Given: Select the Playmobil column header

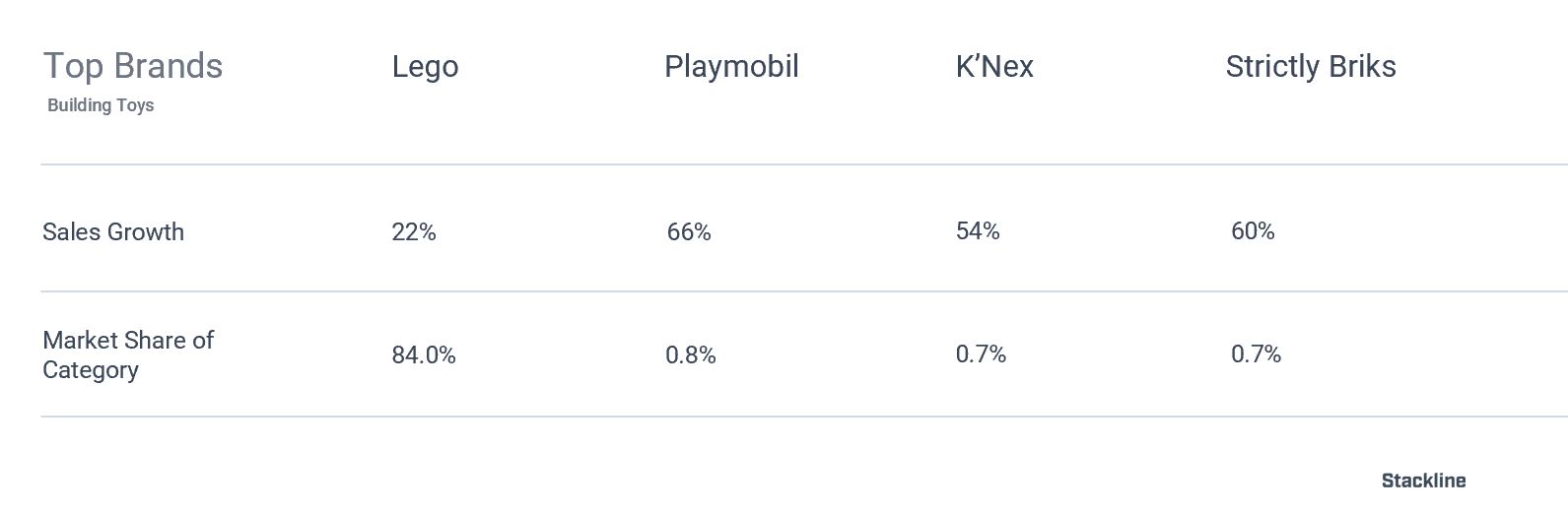Looking at the screenshot, I should [x=731, y=67].
